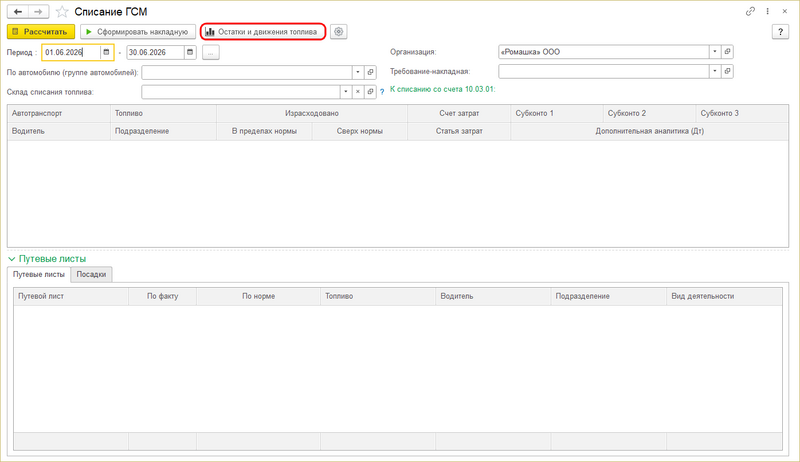Click the Рассчитать button
Viewport: 800px width, 462px height.
[41, 32]
